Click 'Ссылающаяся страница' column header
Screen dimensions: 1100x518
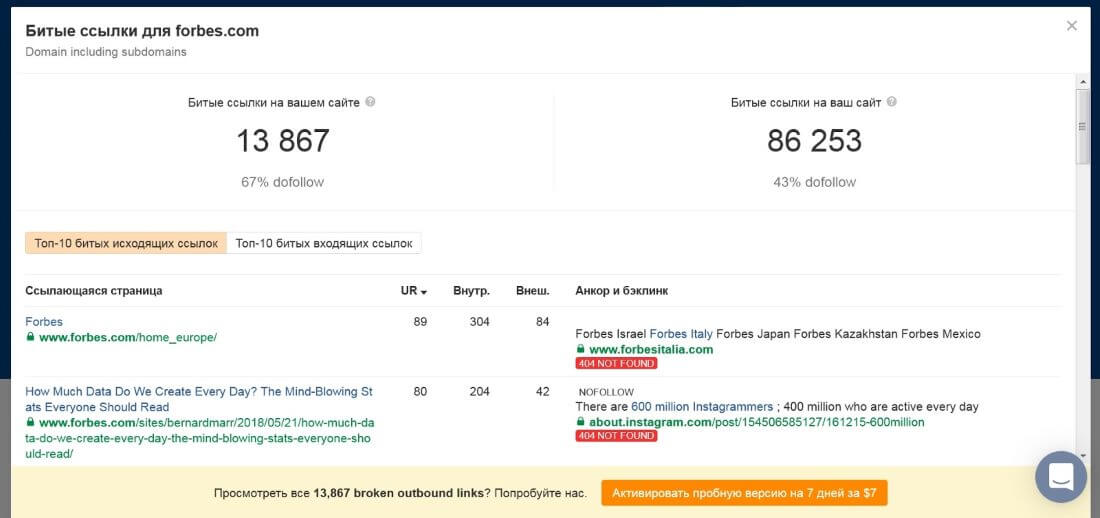[x=94, y=291]
